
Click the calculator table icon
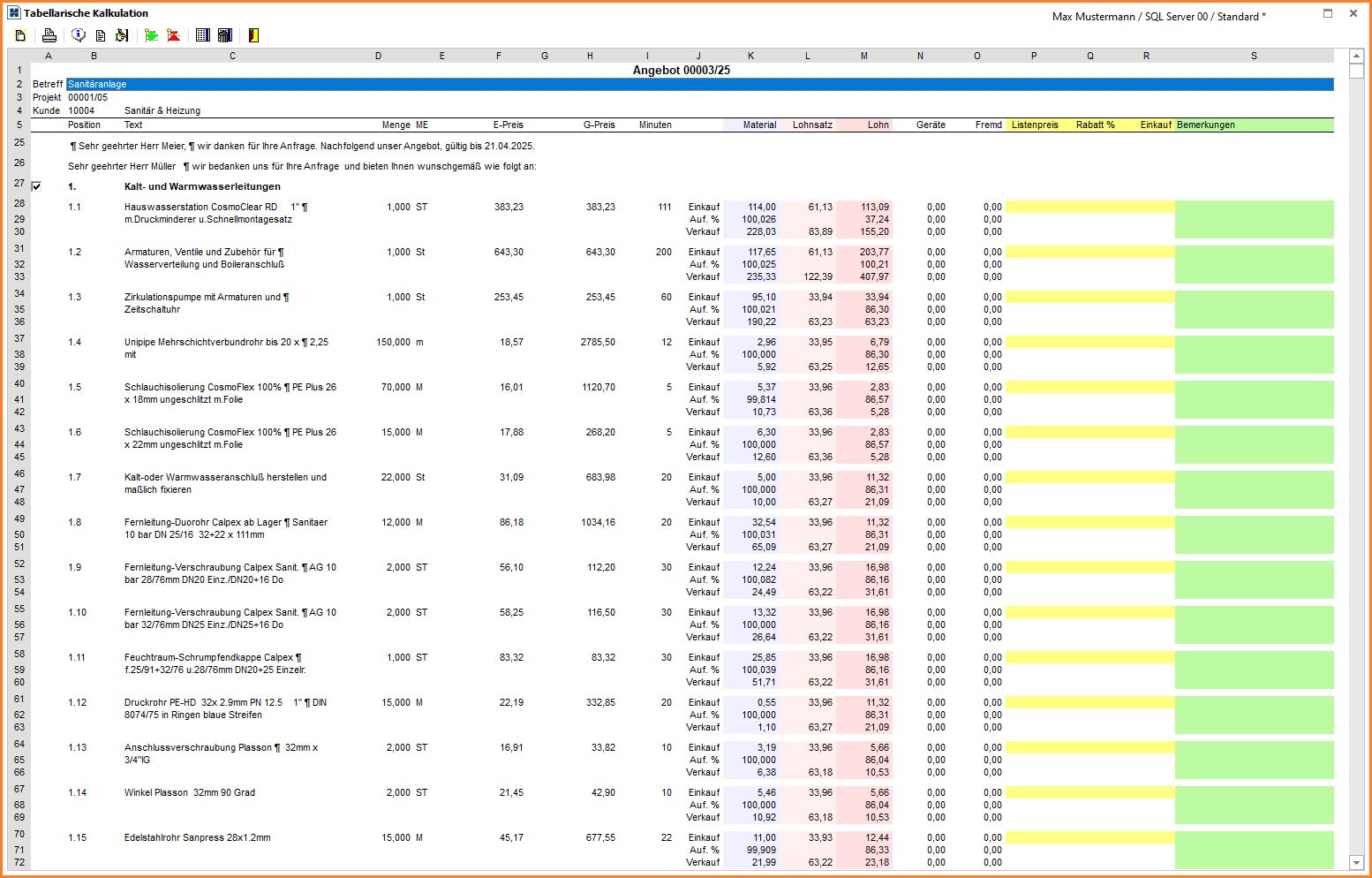(x=225, y=35)
